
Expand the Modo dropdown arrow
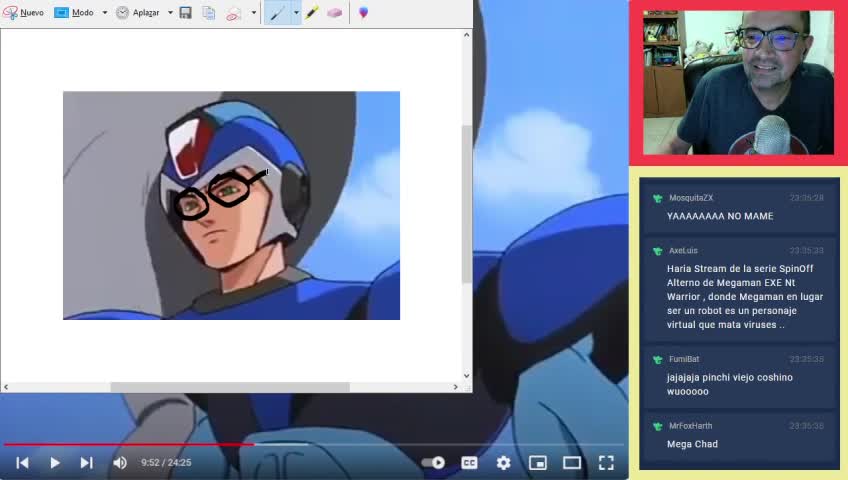[x=105, y=12]
